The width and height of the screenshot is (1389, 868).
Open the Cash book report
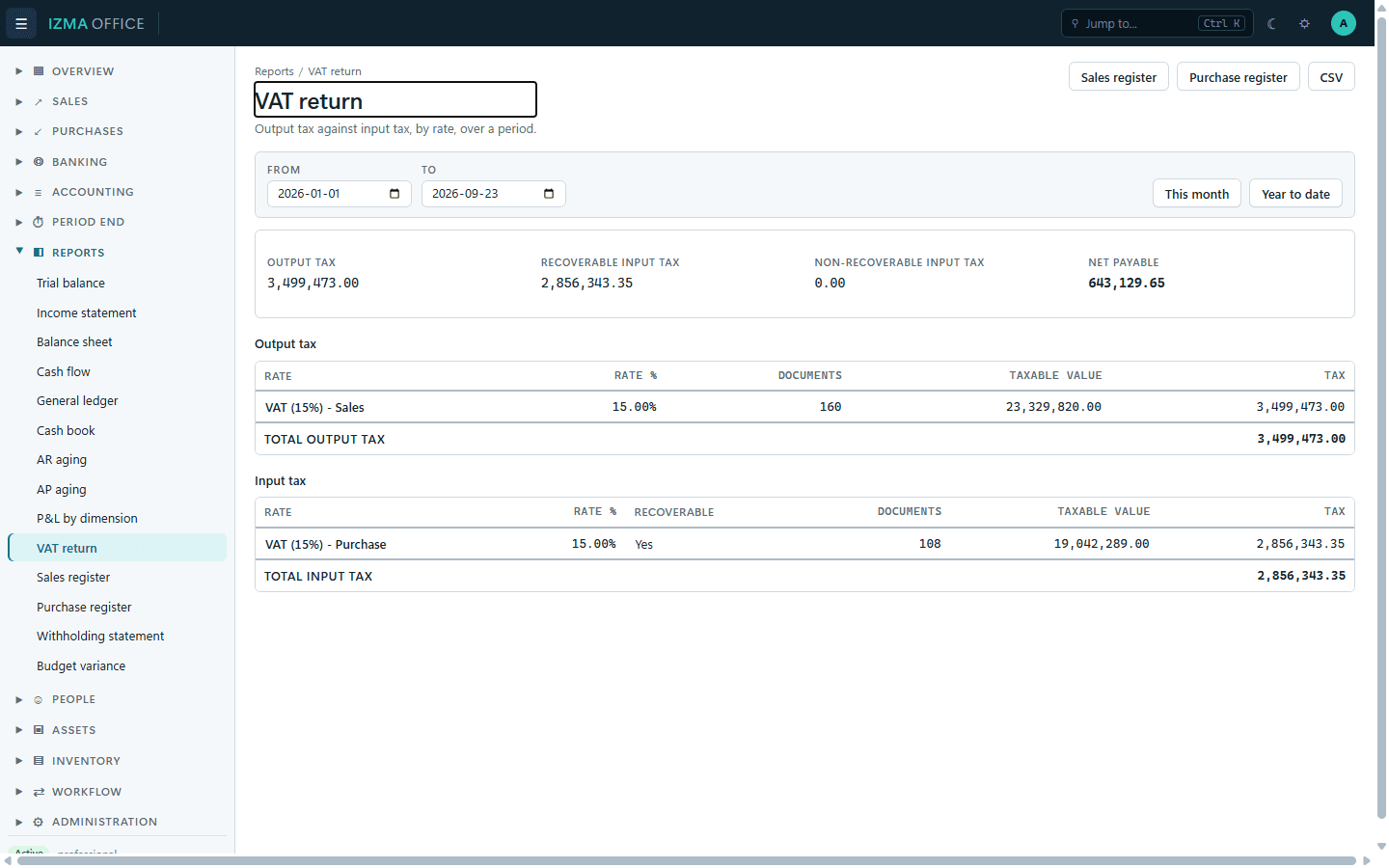pyautogui.click(x=117, y=431)
